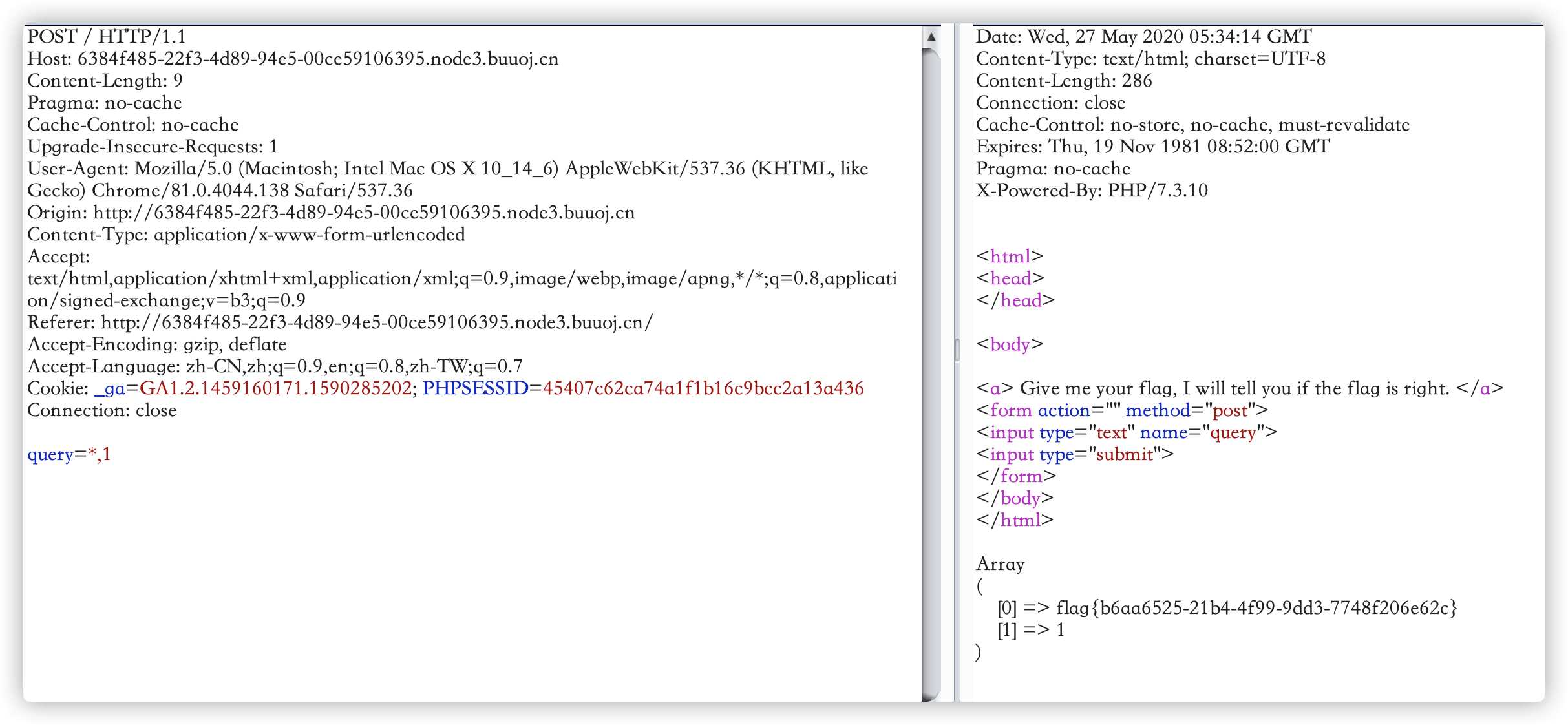The image size is (1568, 725).
Task: Click the response Cache-Control no-store header
Action: coord(1193,125)
